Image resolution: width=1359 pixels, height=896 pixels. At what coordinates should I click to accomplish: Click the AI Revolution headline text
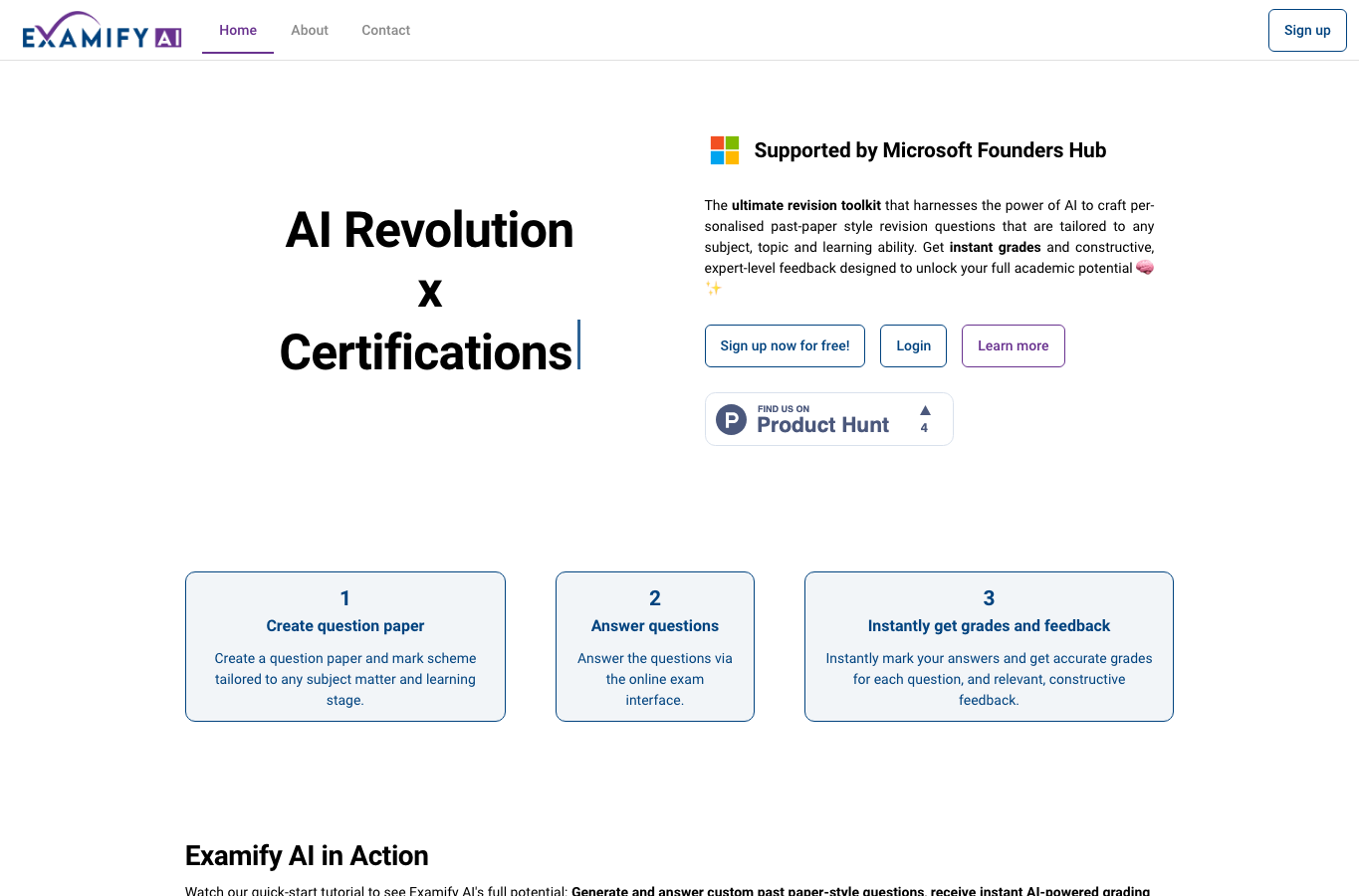click(x=429, y=230)
